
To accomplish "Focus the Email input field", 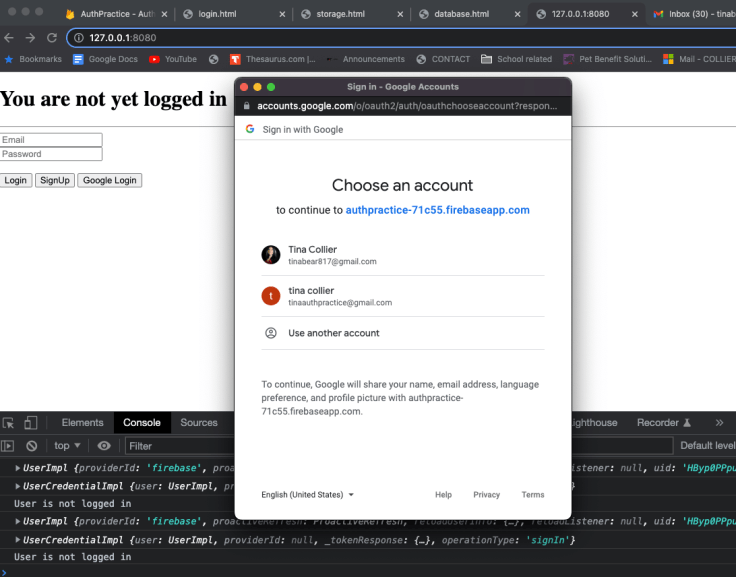I will tap(51, 140).
